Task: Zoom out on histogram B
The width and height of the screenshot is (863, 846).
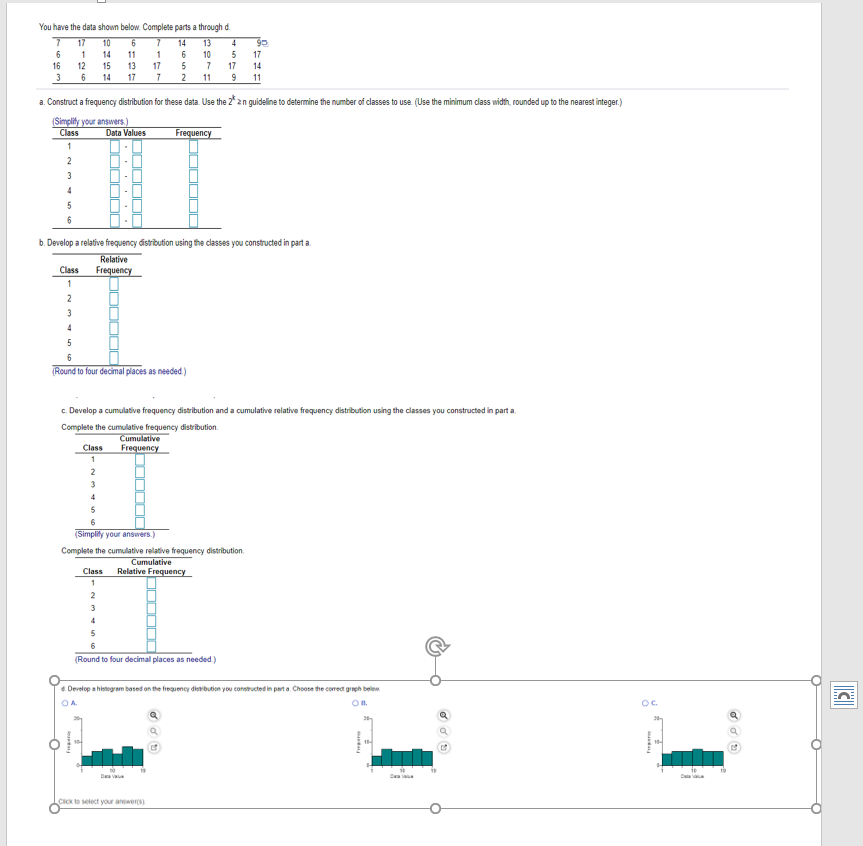Action: (x=444, y=731)
